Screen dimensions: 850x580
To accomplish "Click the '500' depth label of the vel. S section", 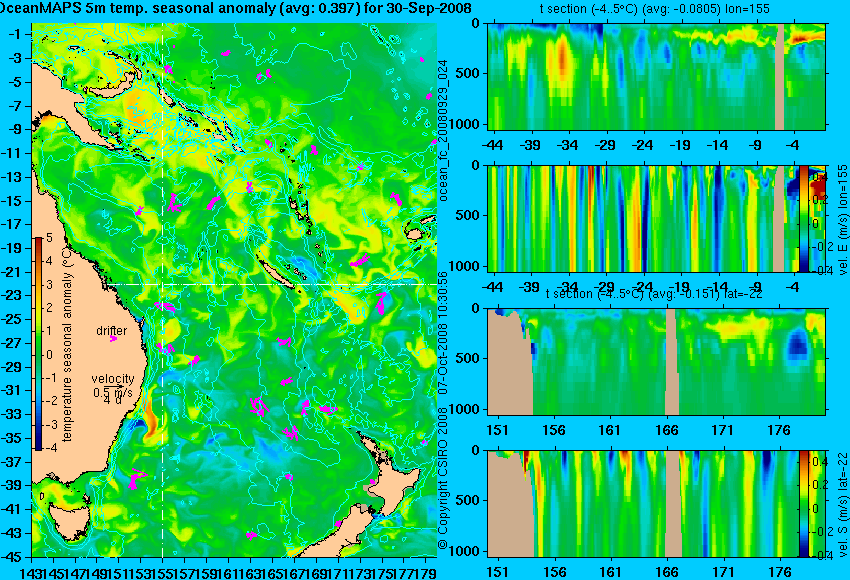I will pyautogui.click(x=468, y=500).
